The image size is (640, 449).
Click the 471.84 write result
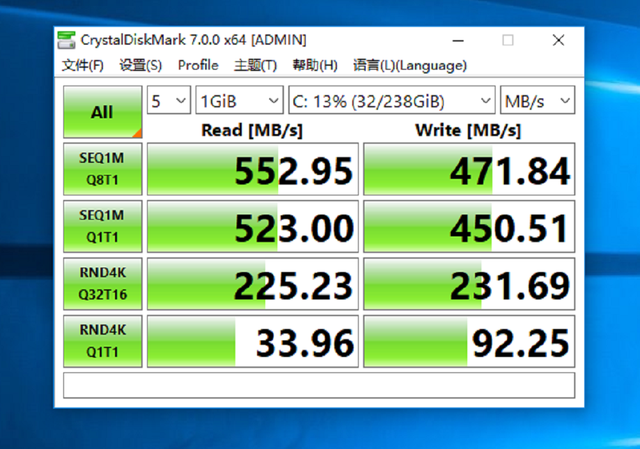(469, 169)
